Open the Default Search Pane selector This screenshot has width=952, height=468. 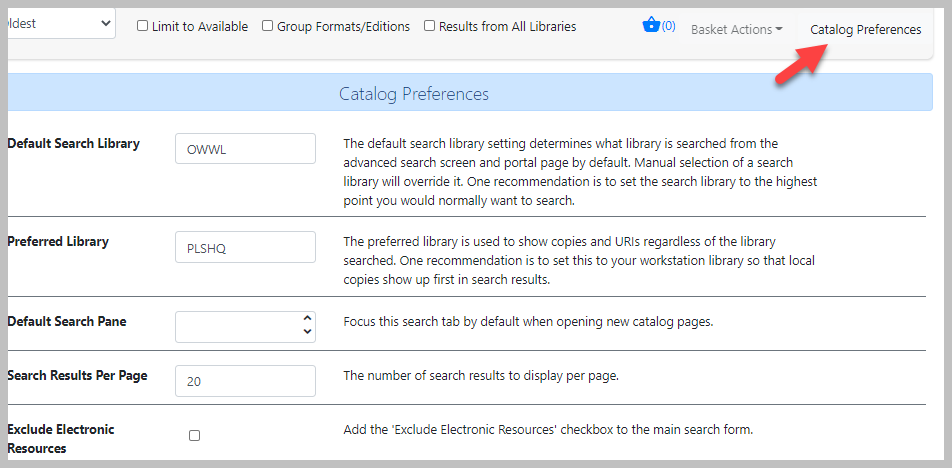pos(245,327)
